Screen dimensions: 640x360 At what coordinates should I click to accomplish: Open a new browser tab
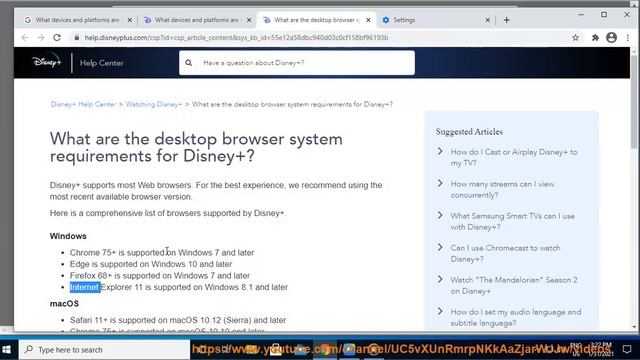[x=507, y=20]
